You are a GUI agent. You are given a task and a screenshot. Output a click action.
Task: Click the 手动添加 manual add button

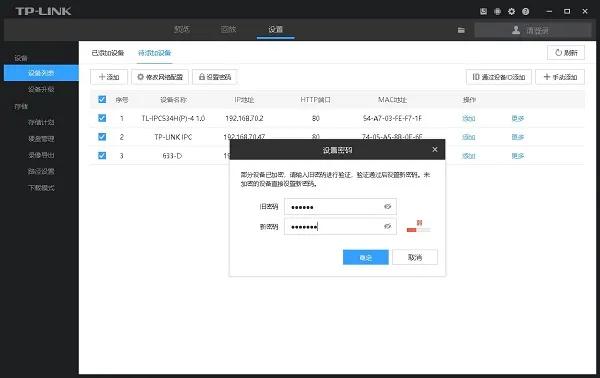pyautogui.click(x=560, y=77)
